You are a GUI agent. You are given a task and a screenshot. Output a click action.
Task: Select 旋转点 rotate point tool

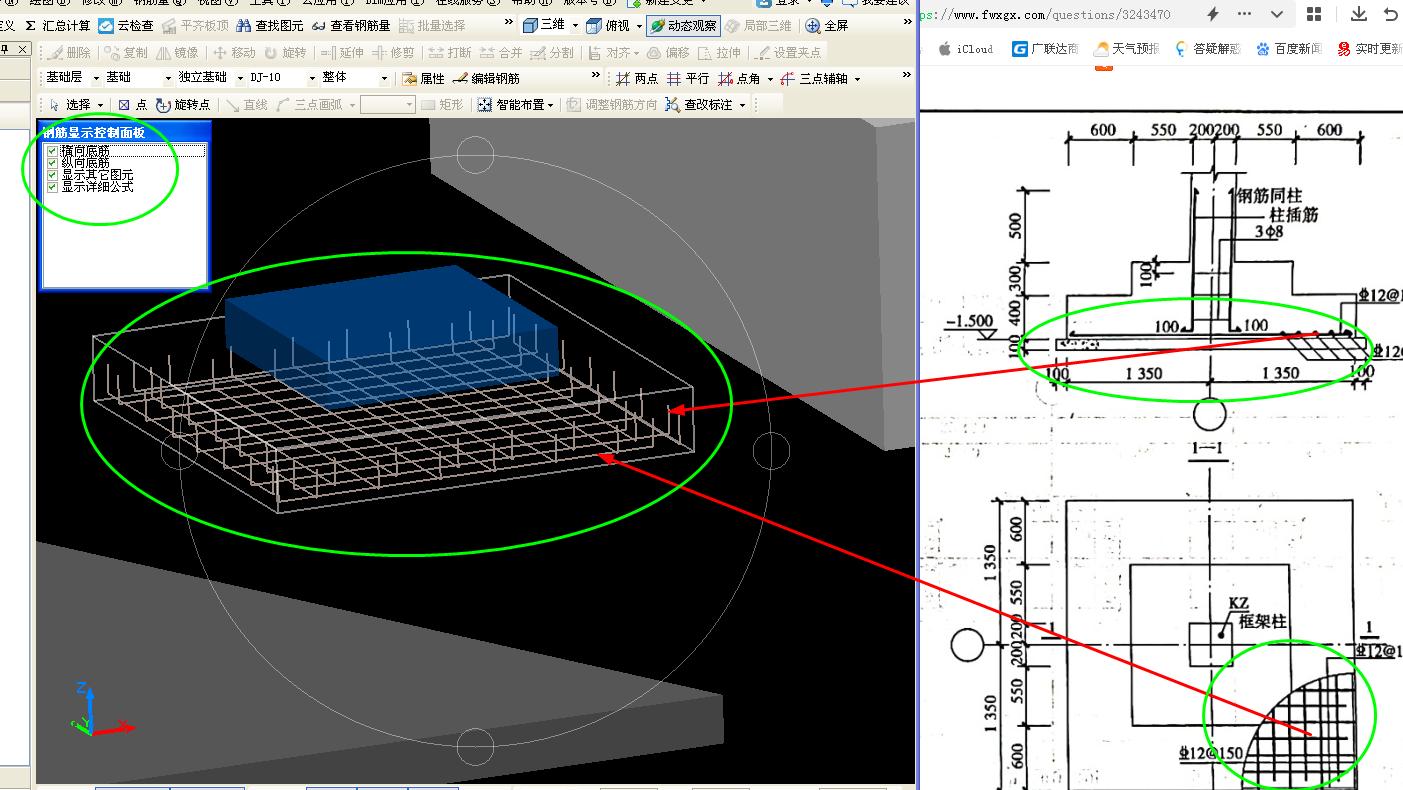tap(183, 104)
